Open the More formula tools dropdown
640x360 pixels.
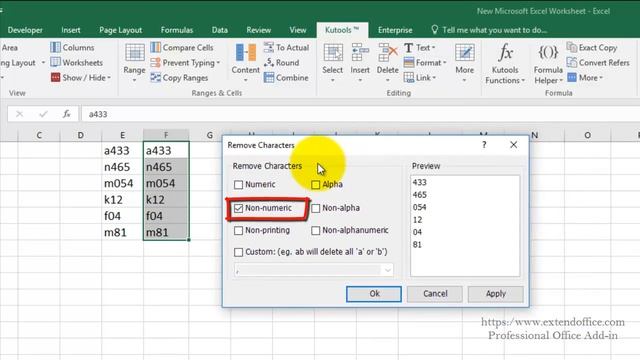[x=585, y=78]
